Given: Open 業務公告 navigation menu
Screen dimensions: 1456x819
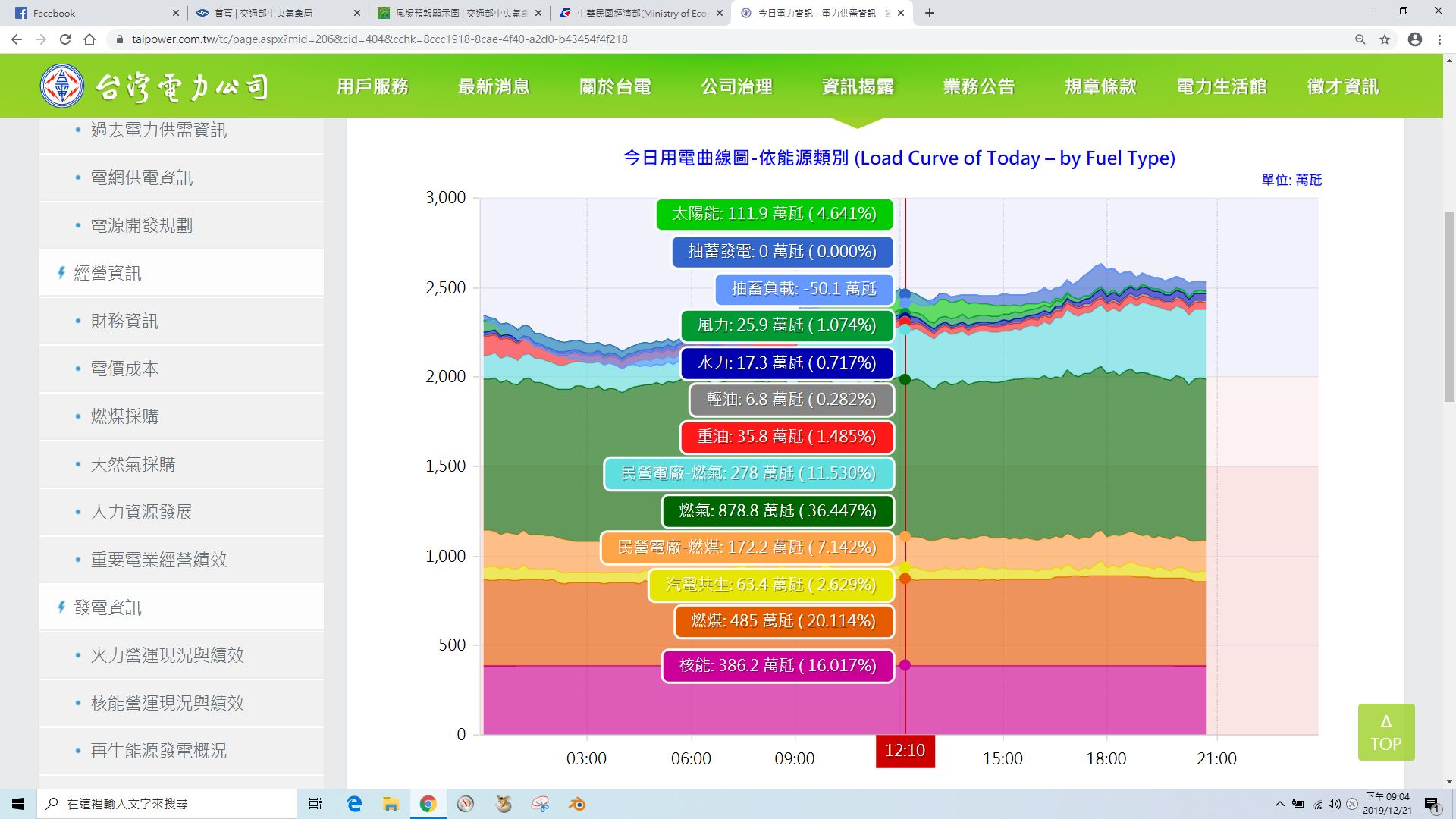Looking at the screenshot, I should point(979,86).
